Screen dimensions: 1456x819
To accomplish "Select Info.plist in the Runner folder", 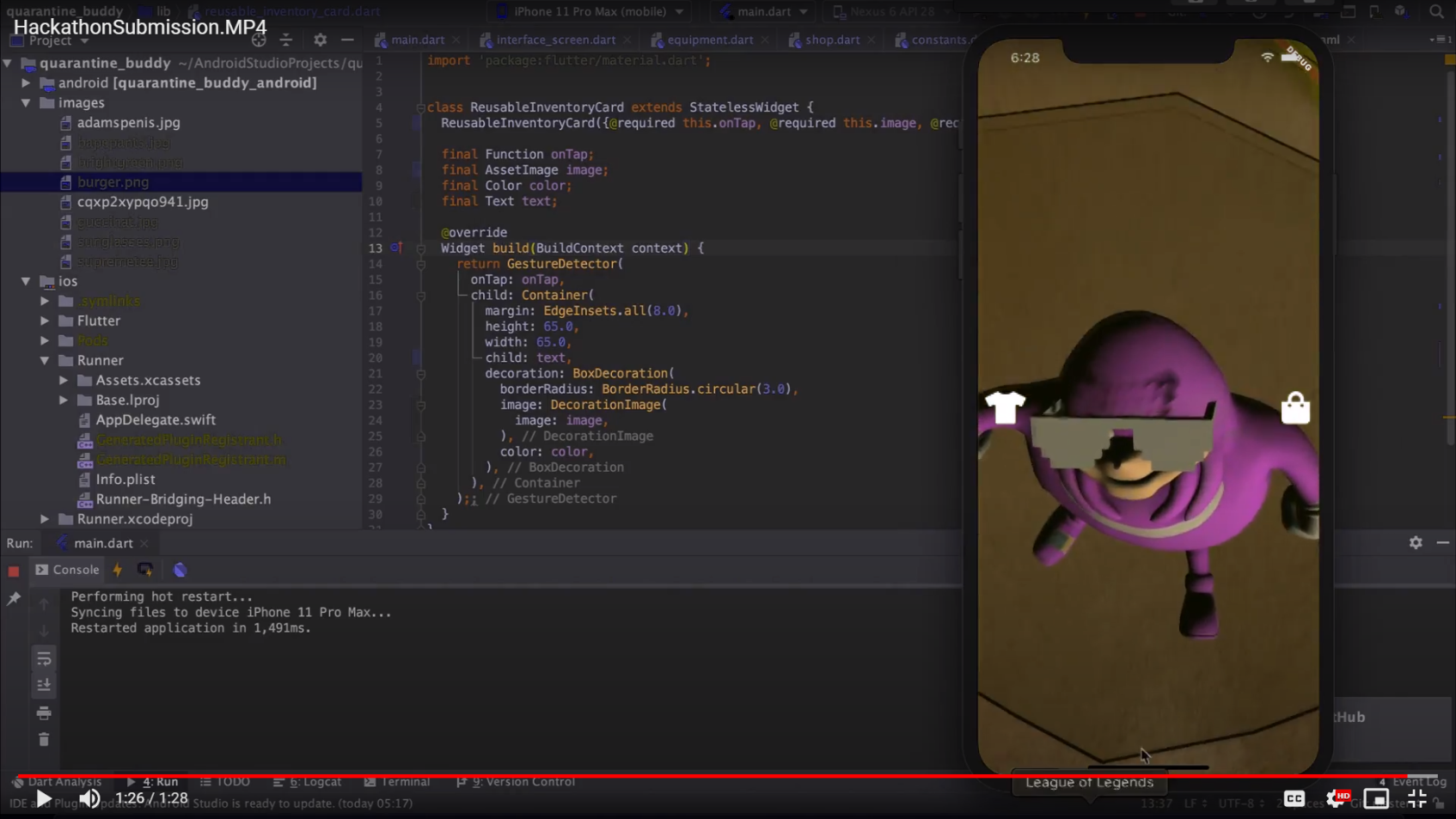I will (x=125, y=480).
